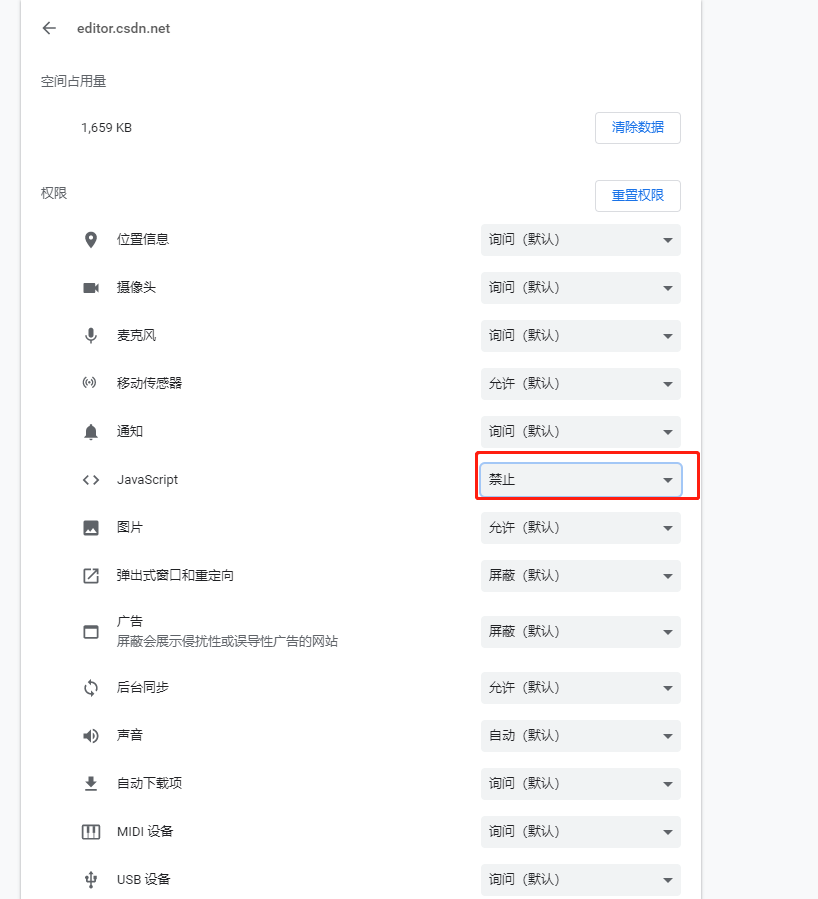Click the 摄像头 camera icon
This screenshot has width=818, height=899.
point(91,287)
